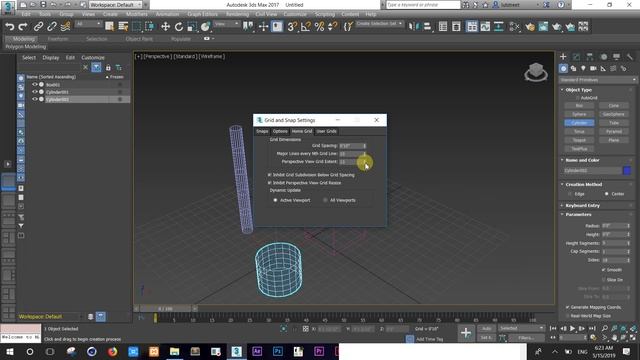Enable the AutoGrid checkbox
The height and width of the screenshot is (360, 640).
pyautogui.click(x=578, y=98)
